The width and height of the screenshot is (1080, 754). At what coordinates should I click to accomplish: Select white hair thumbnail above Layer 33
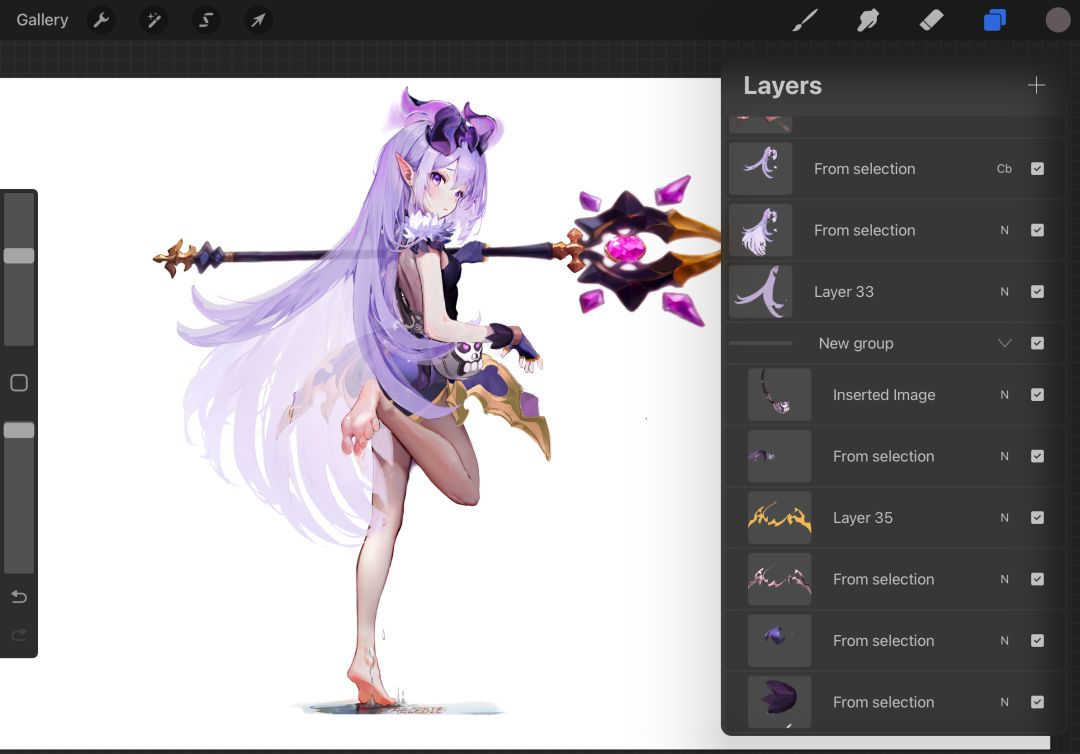pos(760,230)
